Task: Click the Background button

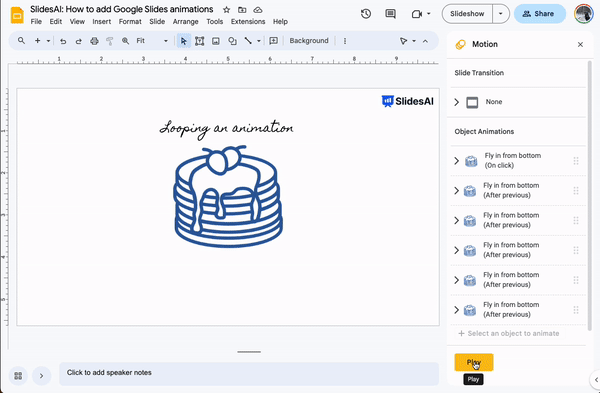Action: click(309, 41)
